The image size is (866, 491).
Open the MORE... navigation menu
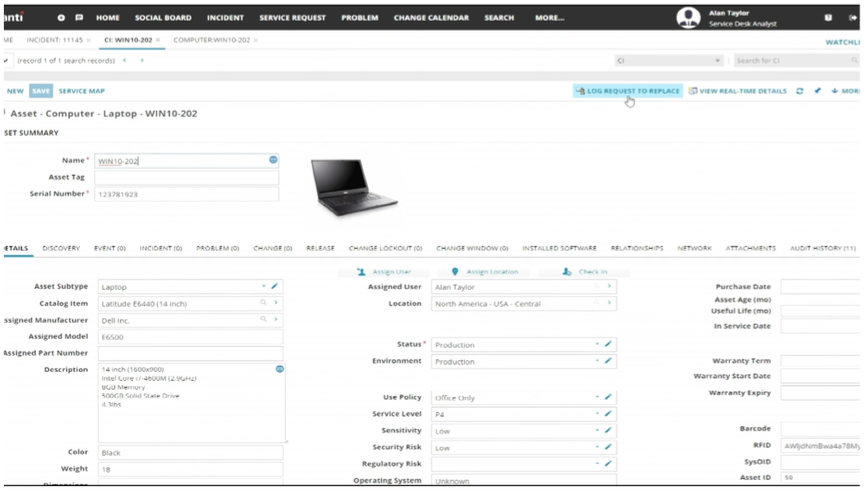550,18
